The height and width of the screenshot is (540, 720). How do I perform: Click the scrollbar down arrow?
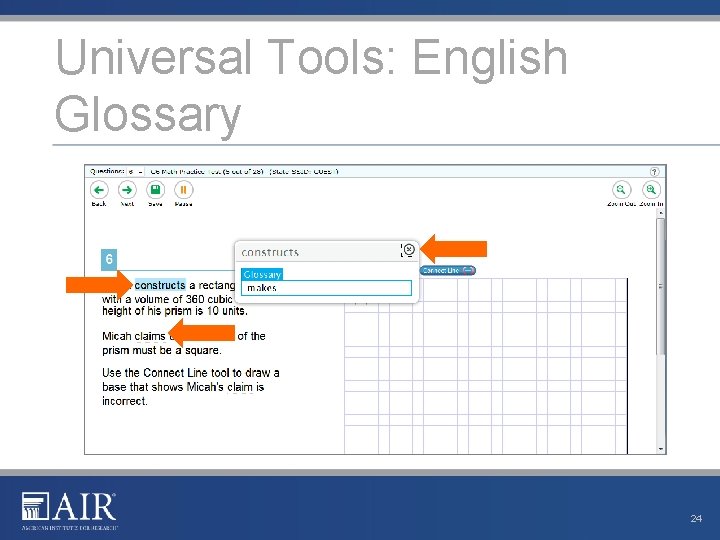click(660, 449)
